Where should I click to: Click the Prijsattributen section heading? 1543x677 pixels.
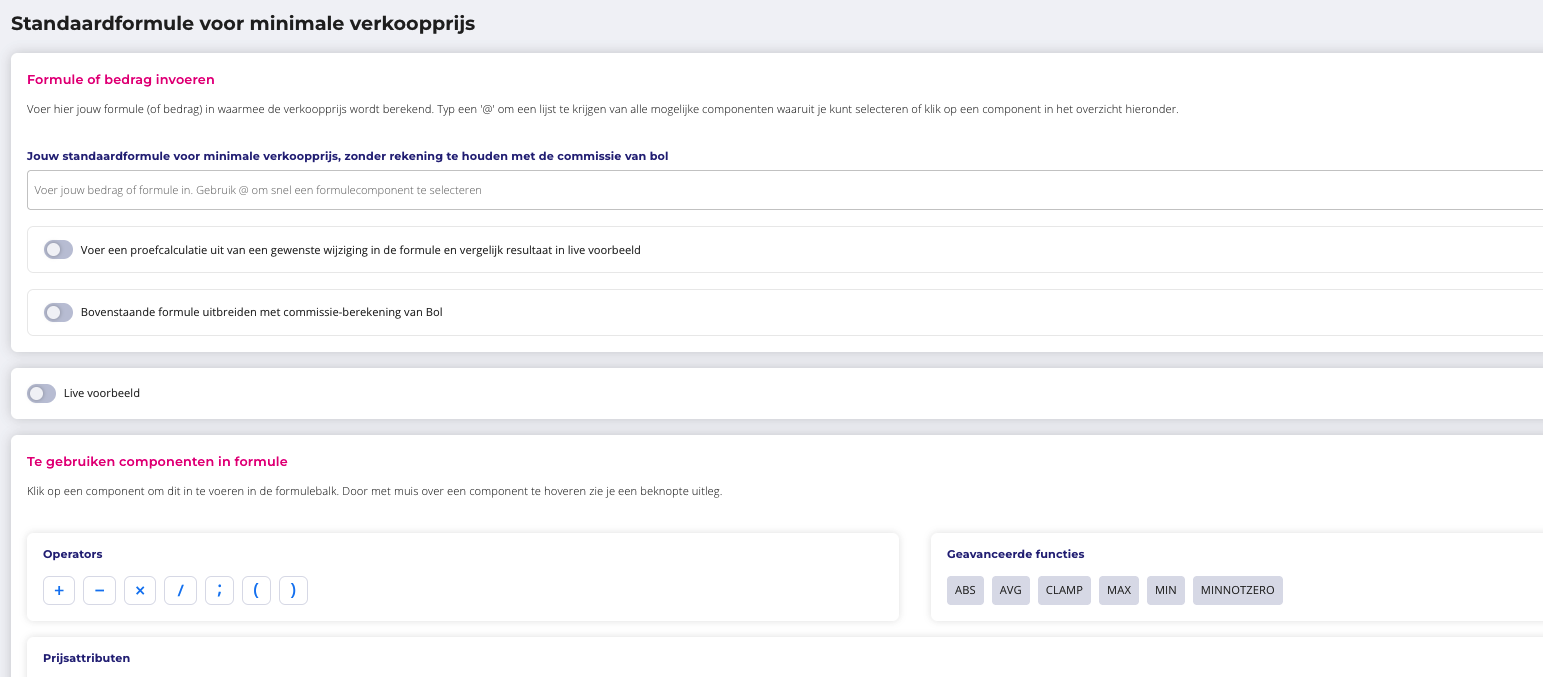(x=86, y=658)
